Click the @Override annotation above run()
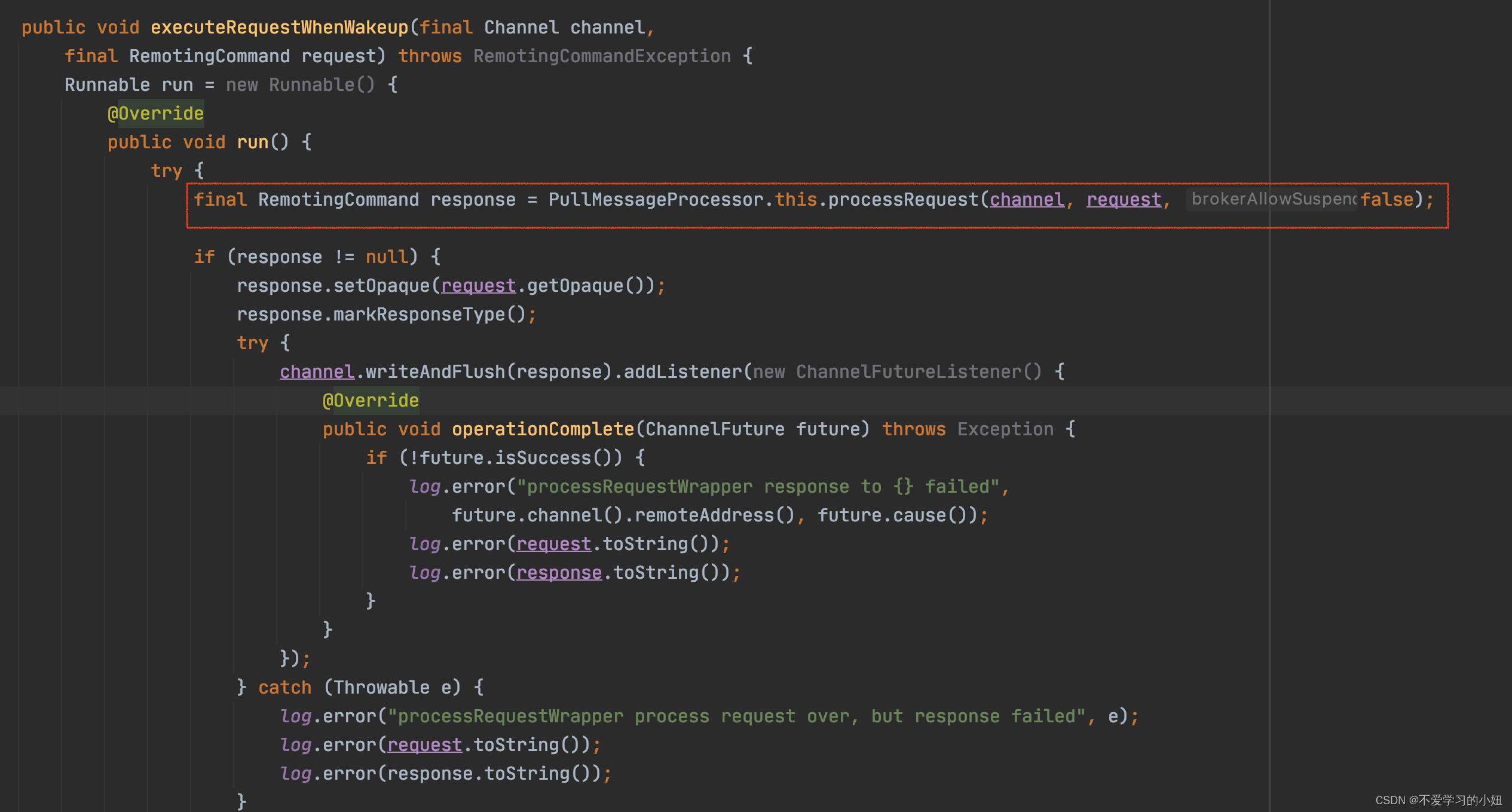 pyautogui.click(x=155, y=114)
